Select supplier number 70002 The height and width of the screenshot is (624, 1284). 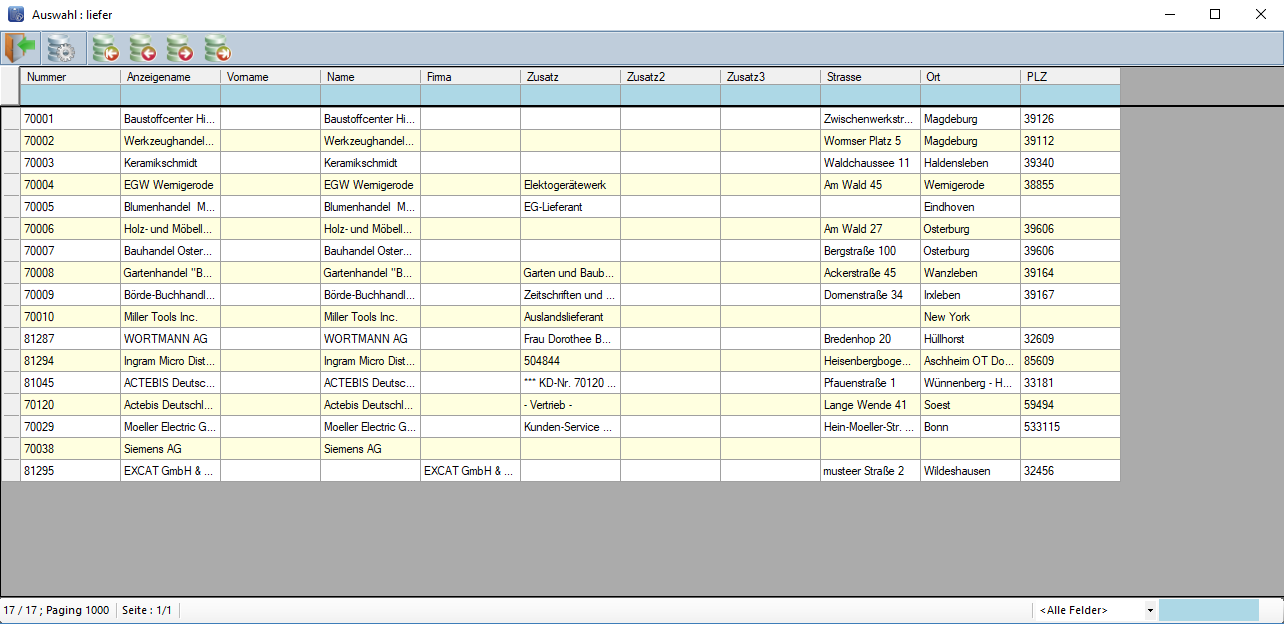point(70,141)
